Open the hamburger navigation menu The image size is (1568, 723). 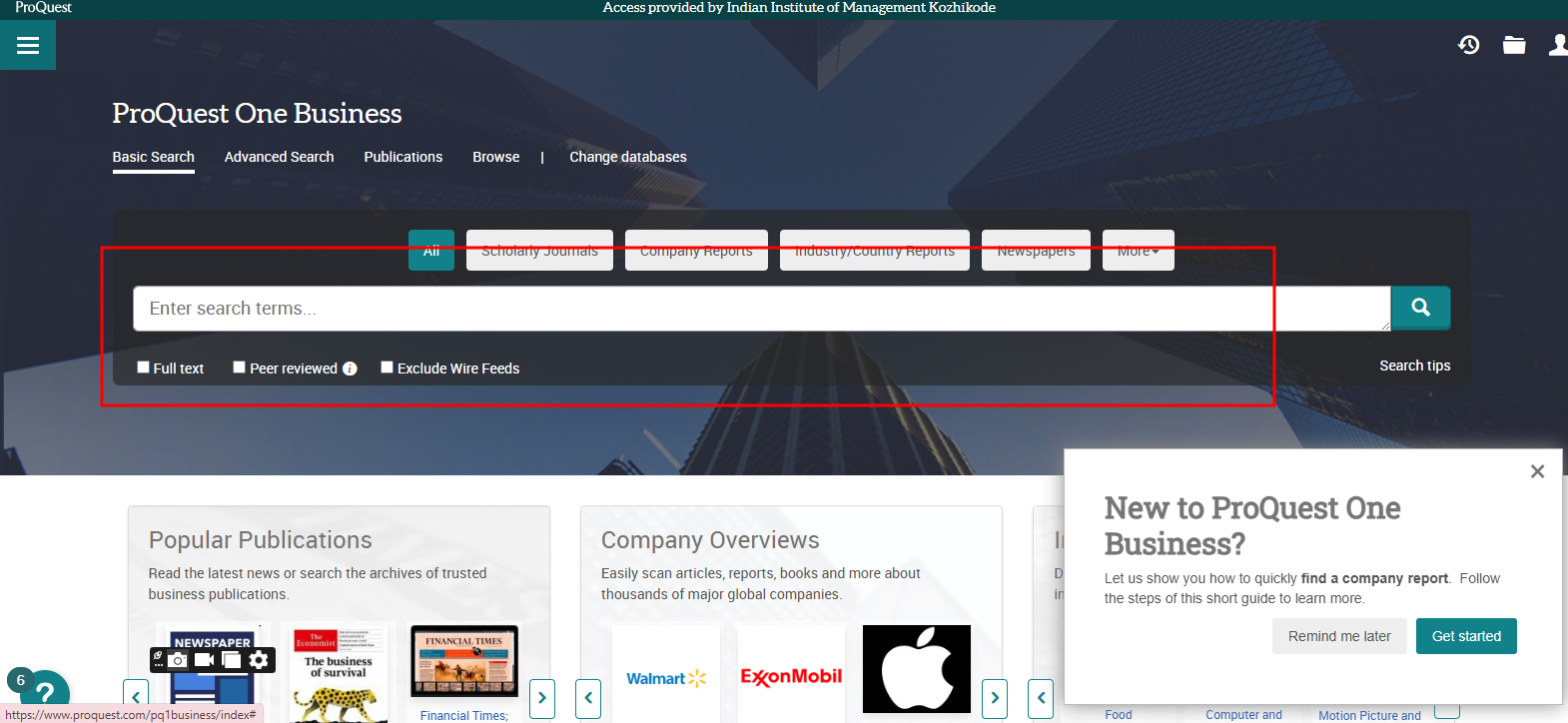click(28, 45)
